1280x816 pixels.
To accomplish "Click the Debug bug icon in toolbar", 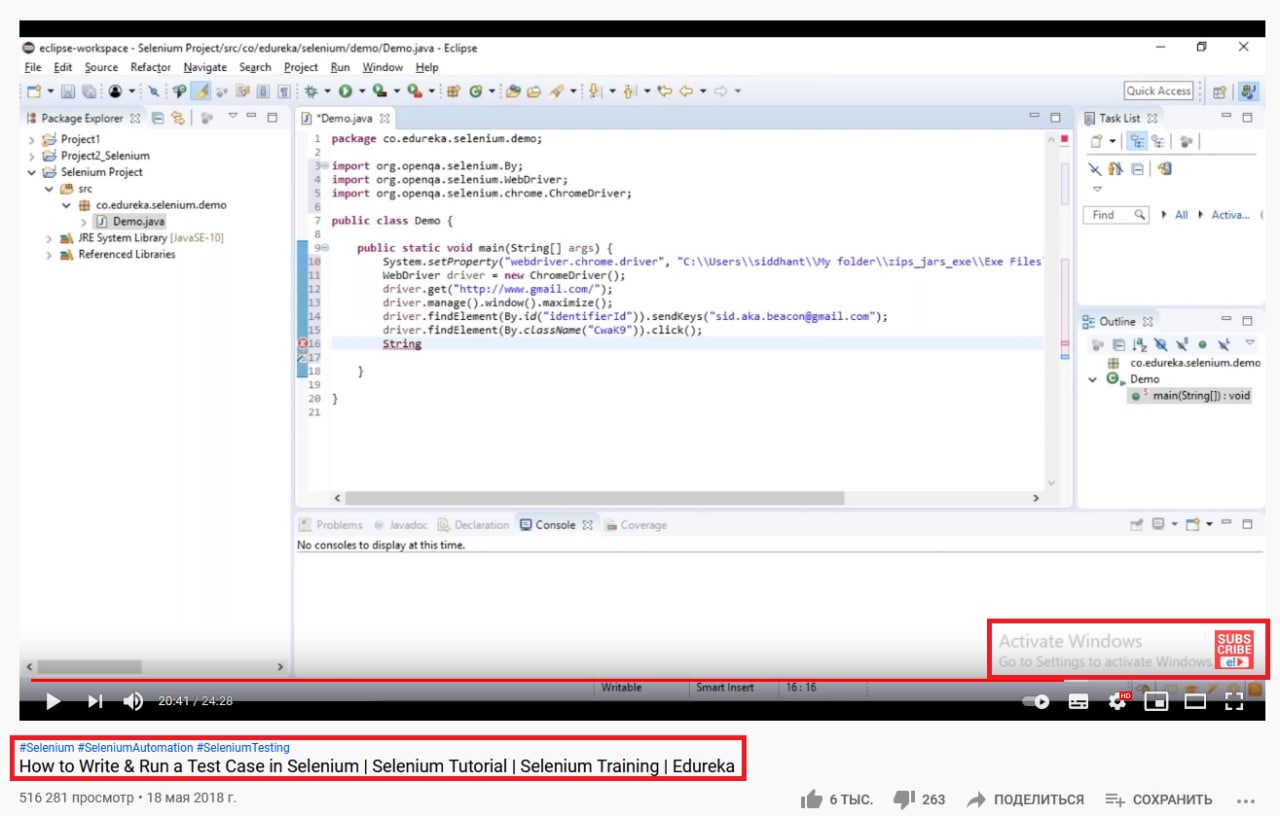I will click(310, 91).
